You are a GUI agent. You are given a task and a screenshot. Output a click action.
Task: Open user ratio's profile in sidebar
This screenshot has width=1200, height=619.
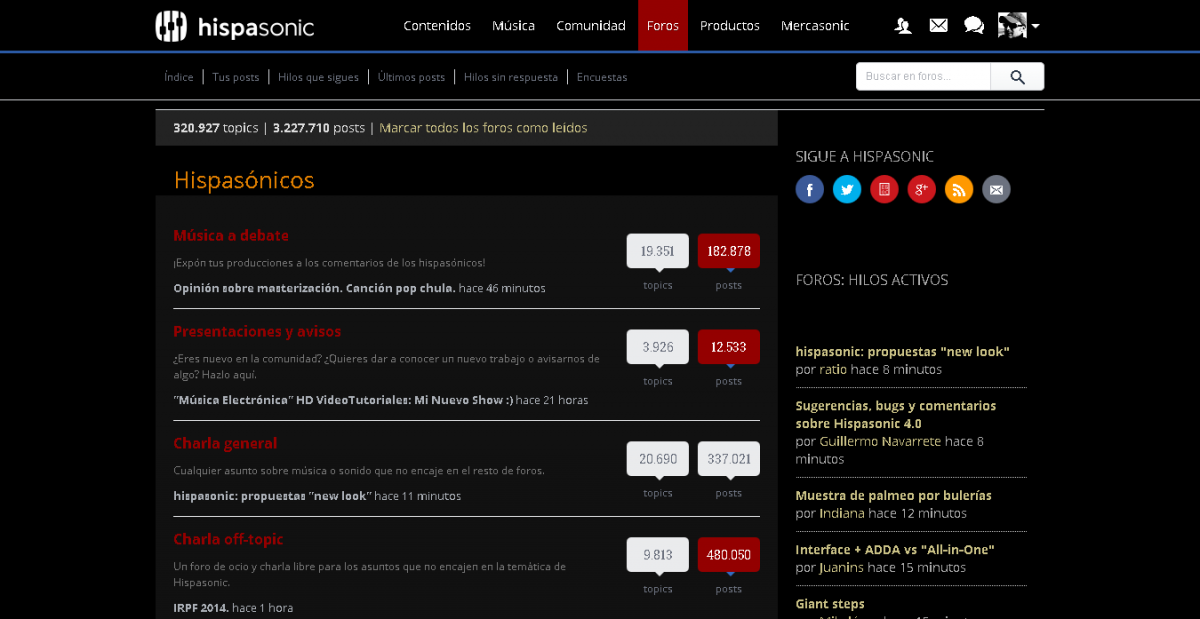pos(833,369)
